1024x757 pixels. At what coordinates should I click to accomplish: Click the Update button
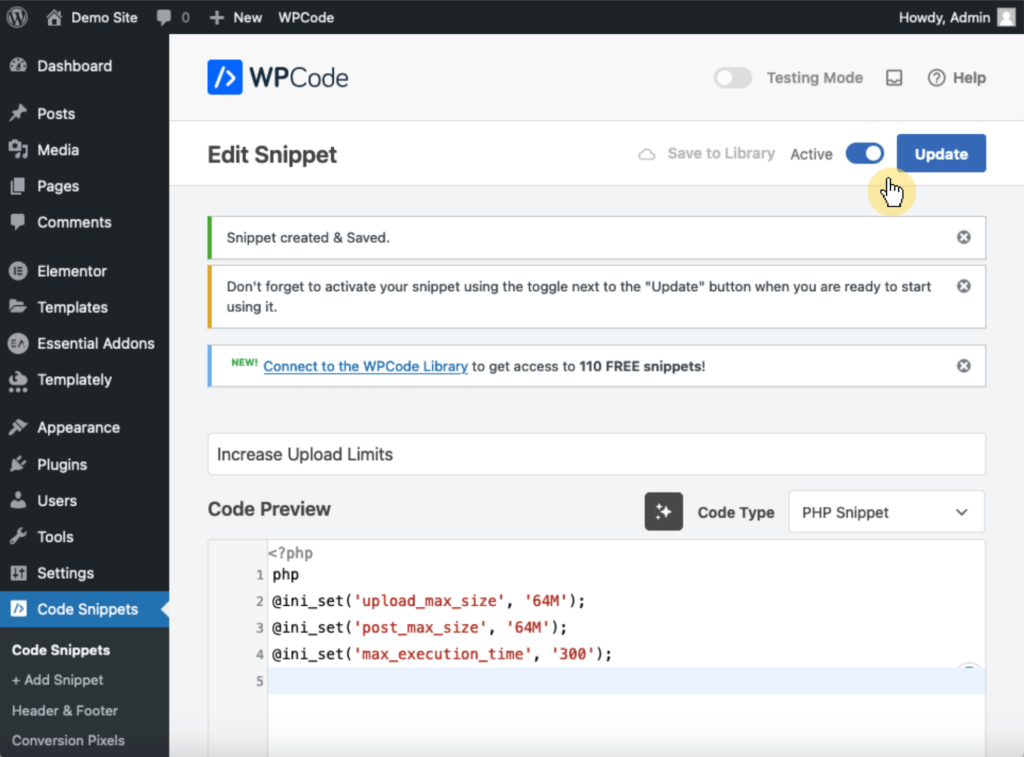[941, 153]
